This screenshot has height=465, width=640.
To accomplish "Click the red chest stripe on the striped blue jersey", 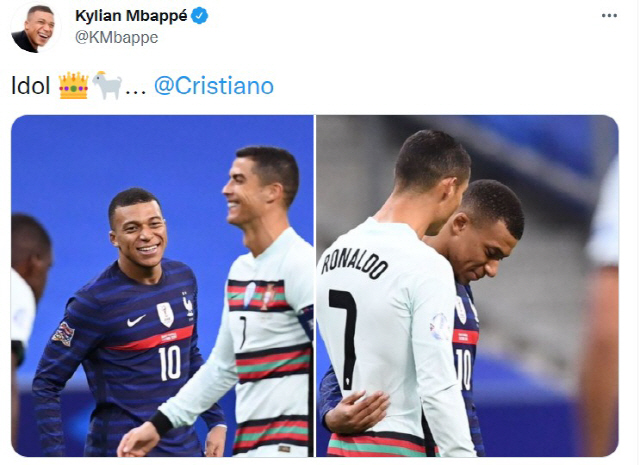I will 150,338.
